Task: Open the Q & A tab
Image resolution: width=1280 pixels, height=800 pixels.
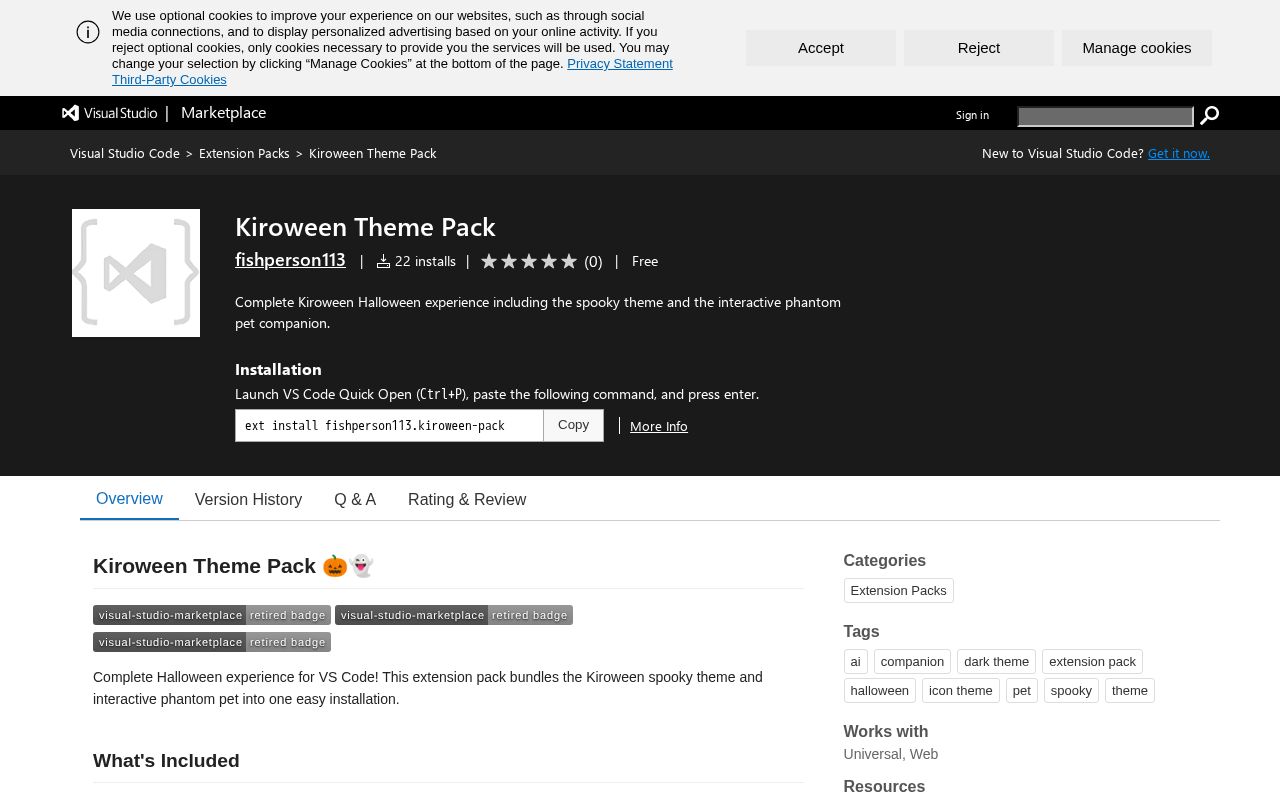Action: point(355,500)
